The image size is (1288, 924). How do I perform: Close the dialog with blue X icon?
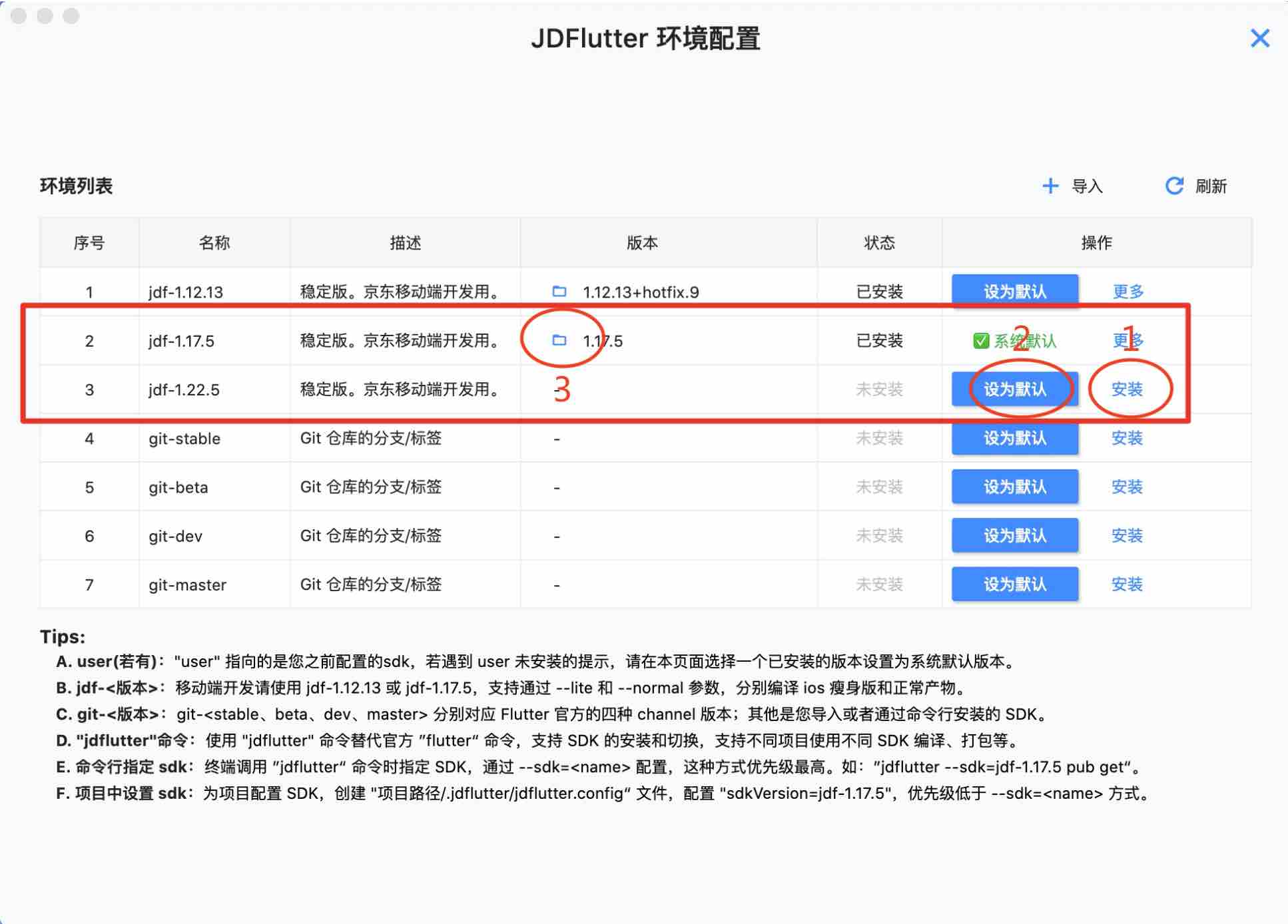tap(1259, 38)
